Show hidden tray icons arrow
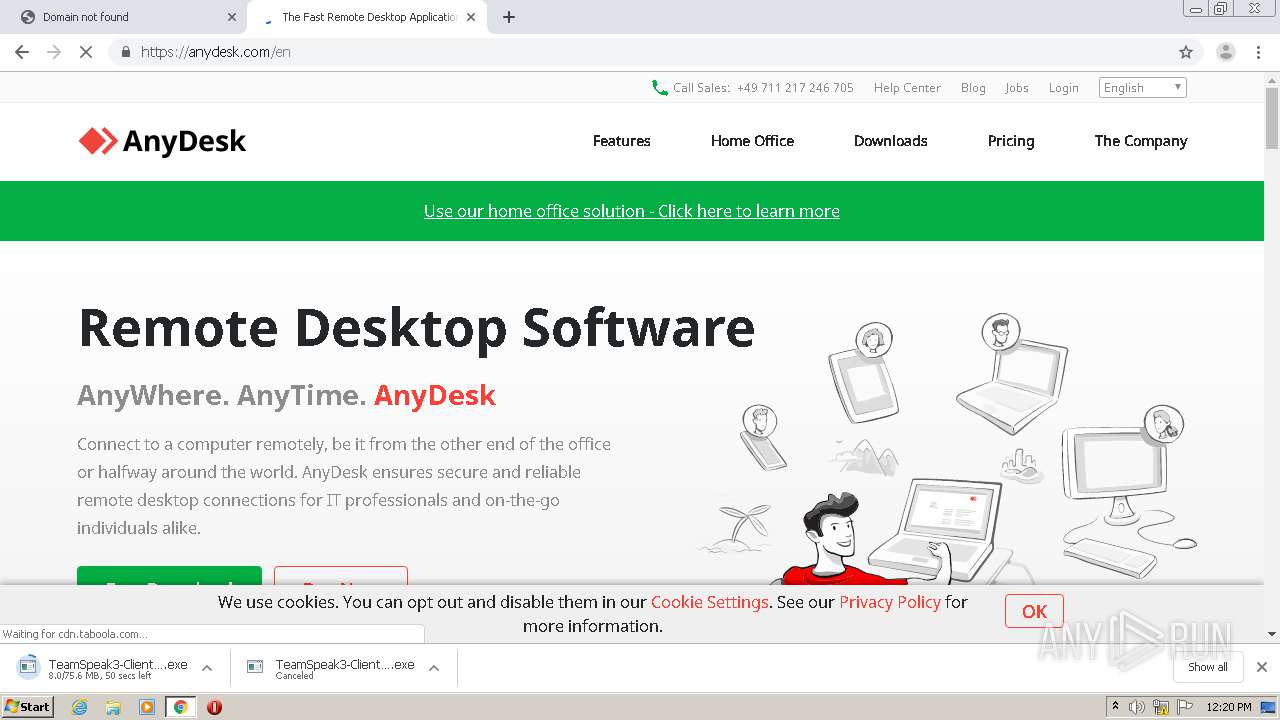Viewport: 1280px width, 720px height. click(x=1115, y=707)
